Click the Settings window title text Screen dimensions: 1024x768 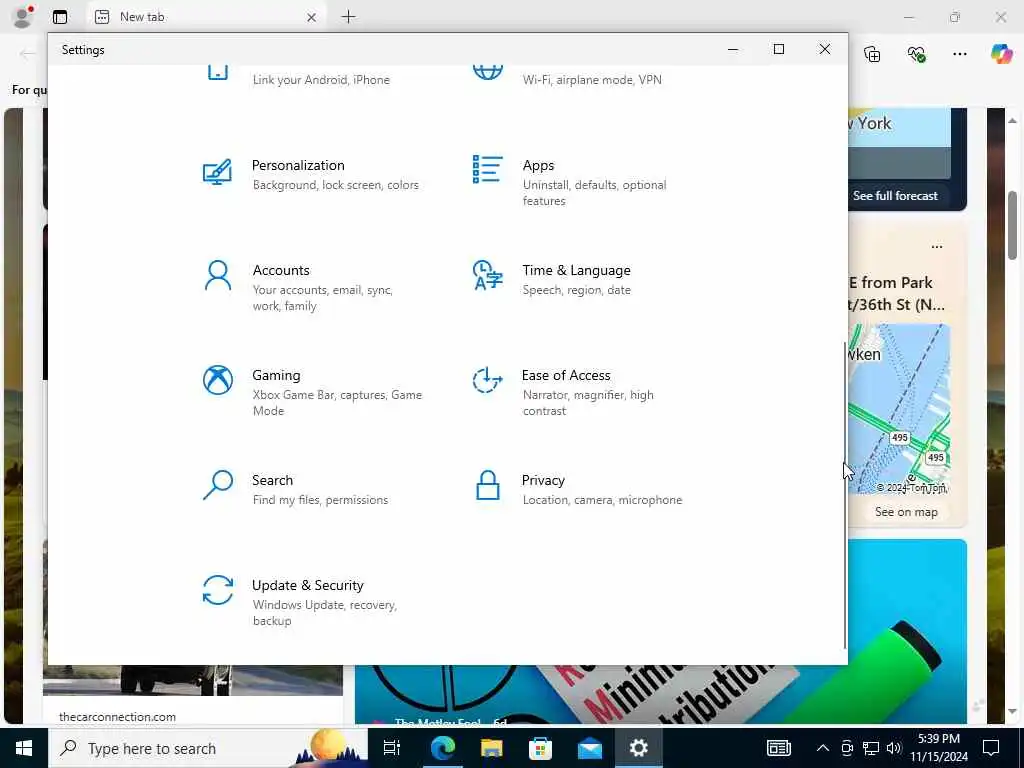(x=83, y=50)
